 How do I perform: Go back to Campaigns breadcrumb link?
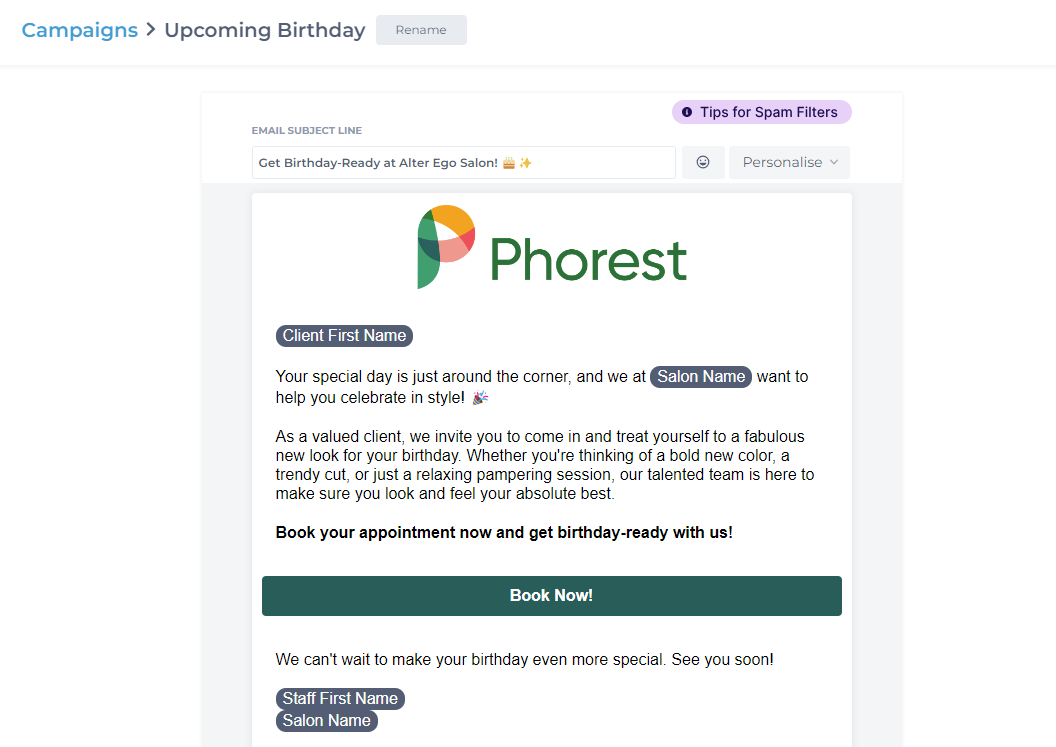click(79, 30)
